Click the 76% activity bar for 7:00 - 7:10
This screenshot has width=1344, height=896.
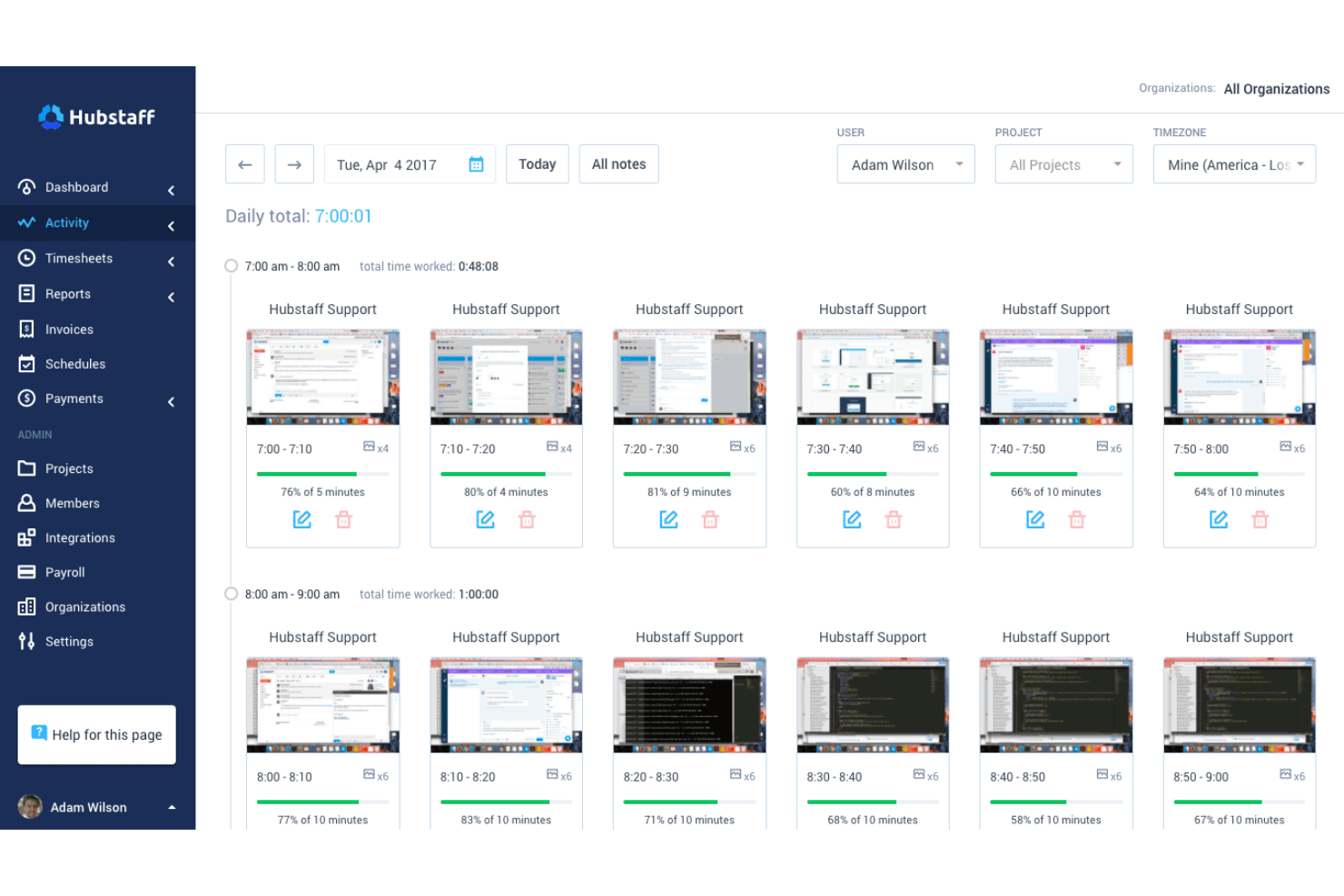323,474
